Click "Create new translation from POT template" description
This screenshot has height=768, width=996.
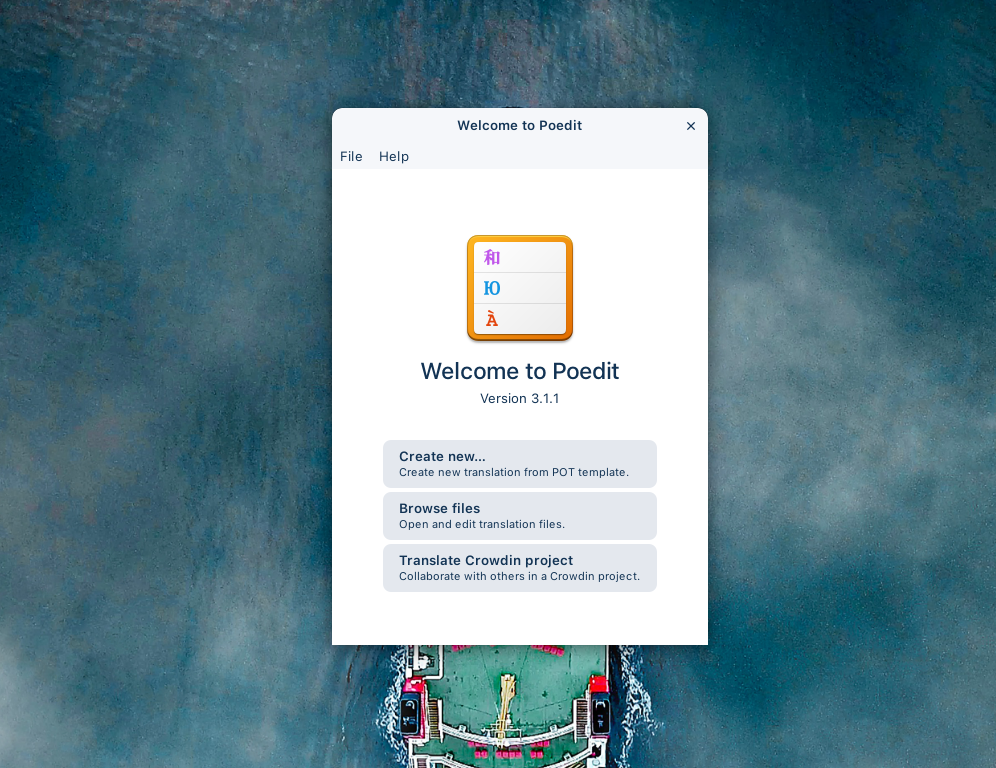[x=513, y=473]
